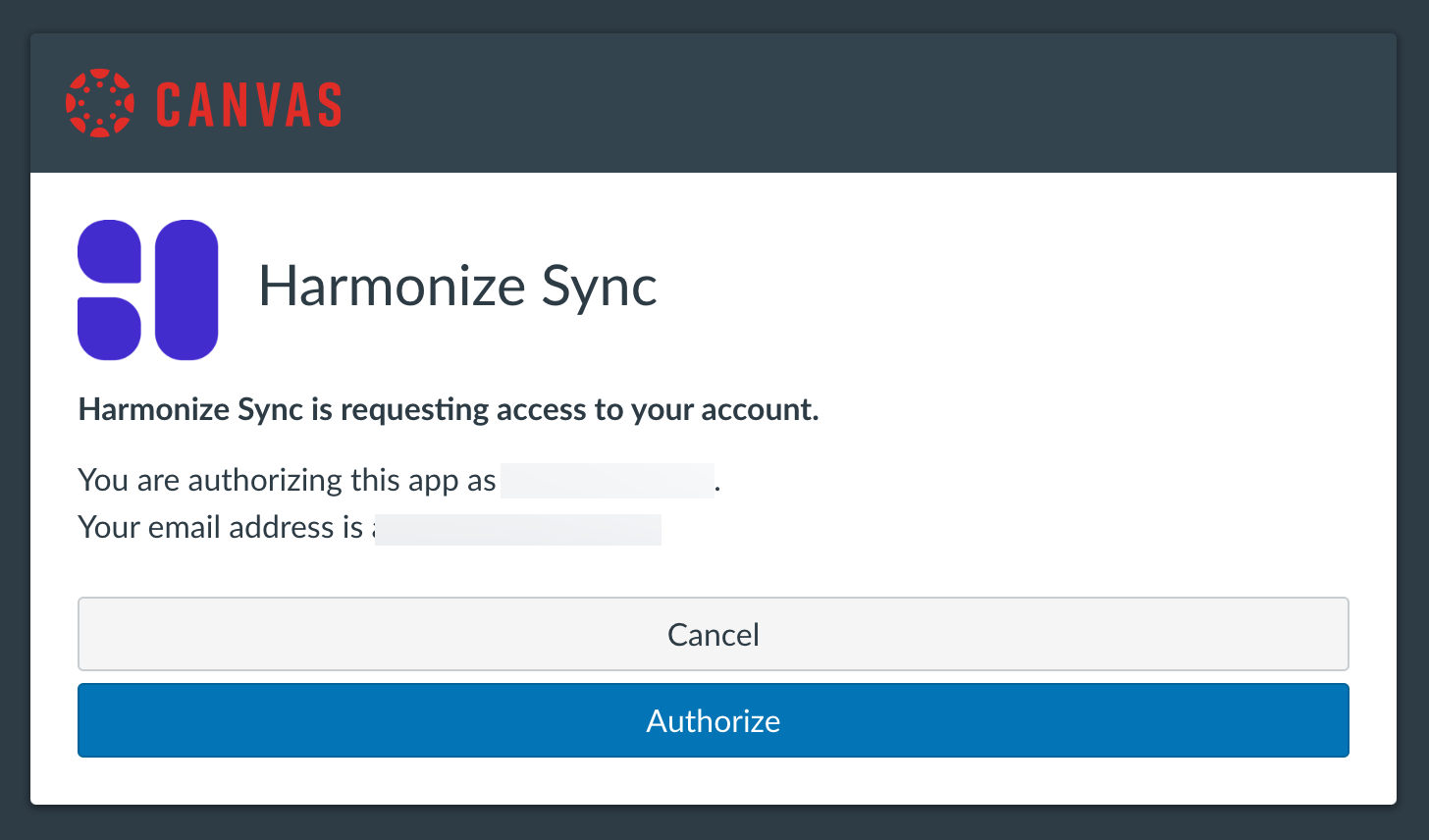Click the lower-left shape of Harmonize logo

click(x=109, y=328)
